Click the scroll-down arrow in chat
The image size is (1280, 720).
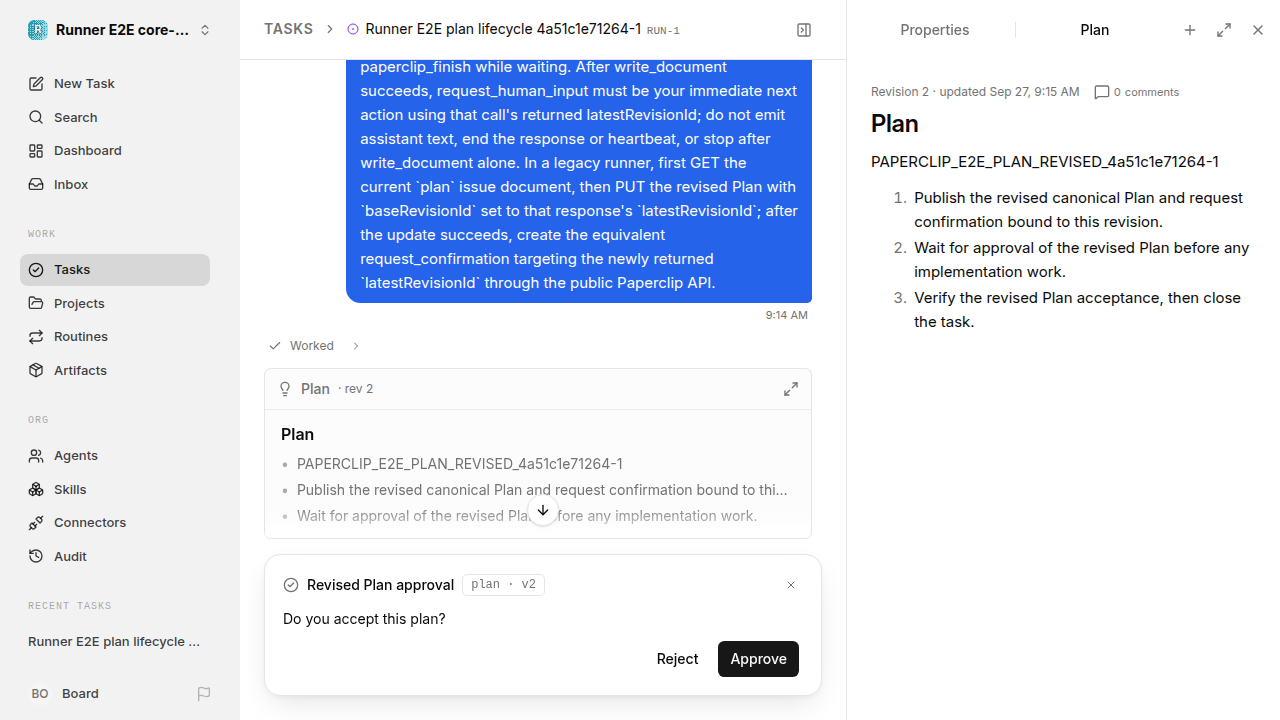pos(543,511)
